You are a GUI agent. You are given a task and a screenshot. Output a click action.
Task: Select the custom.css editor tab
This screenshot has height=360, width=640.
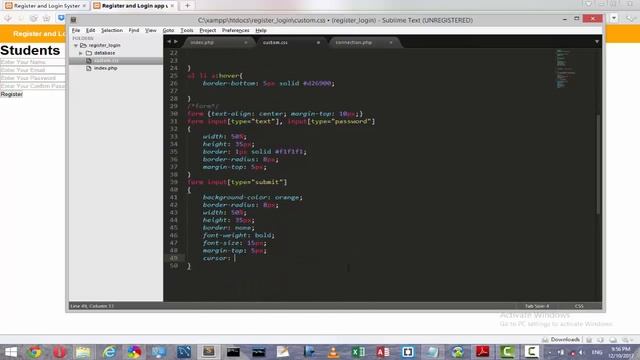[x=291, y=42]
